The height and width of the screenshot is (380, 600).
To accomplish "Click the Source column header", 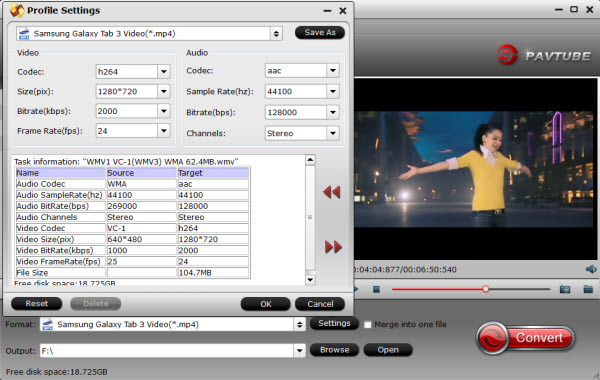I will 141,173.
